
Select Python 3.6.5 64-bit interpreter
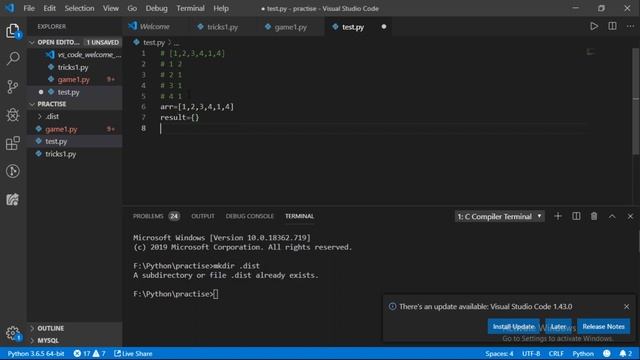point(36,353)
